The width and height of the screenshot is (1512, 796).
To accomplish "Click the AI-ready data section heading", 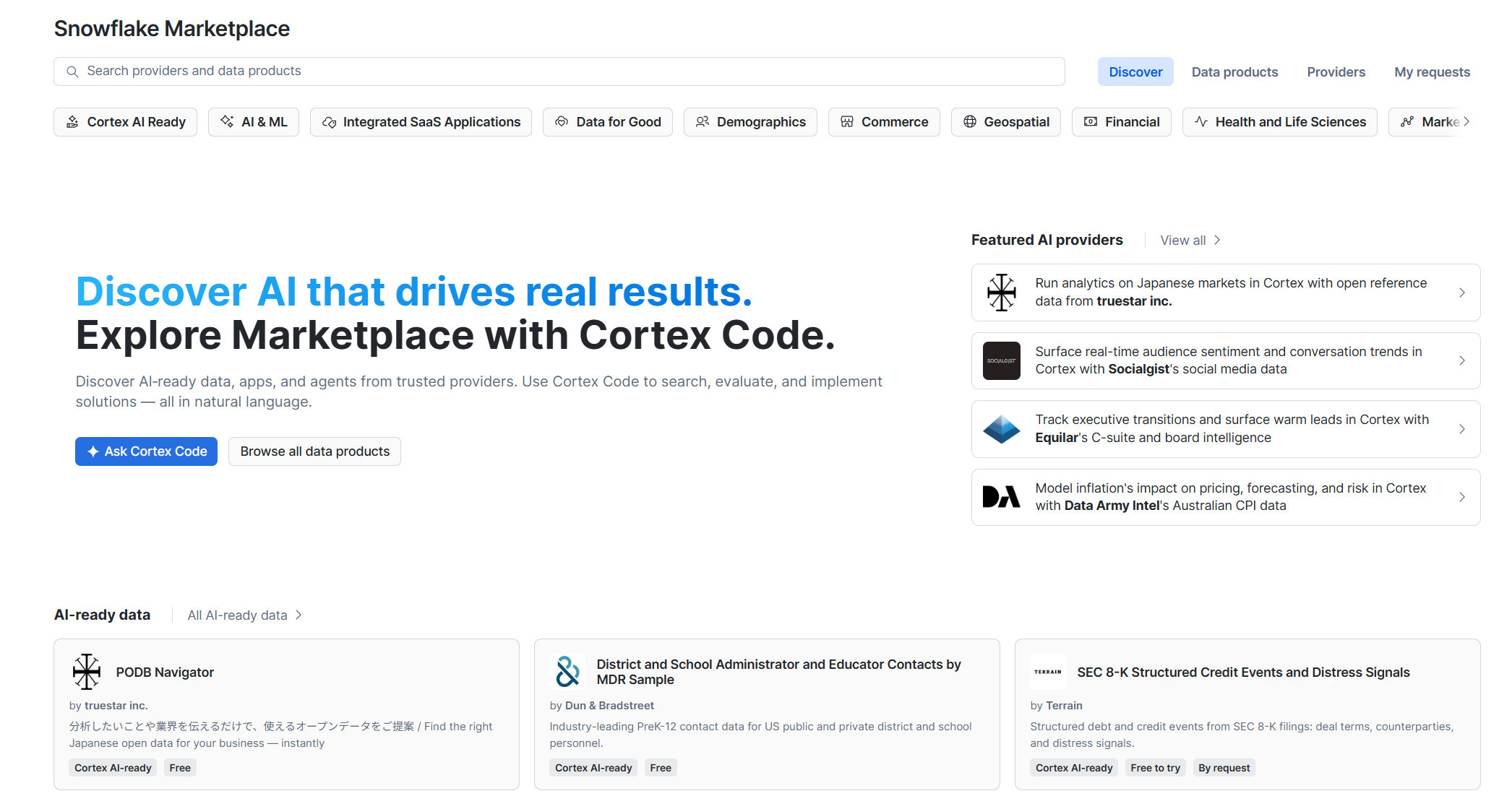I will [x=102, y=615].
